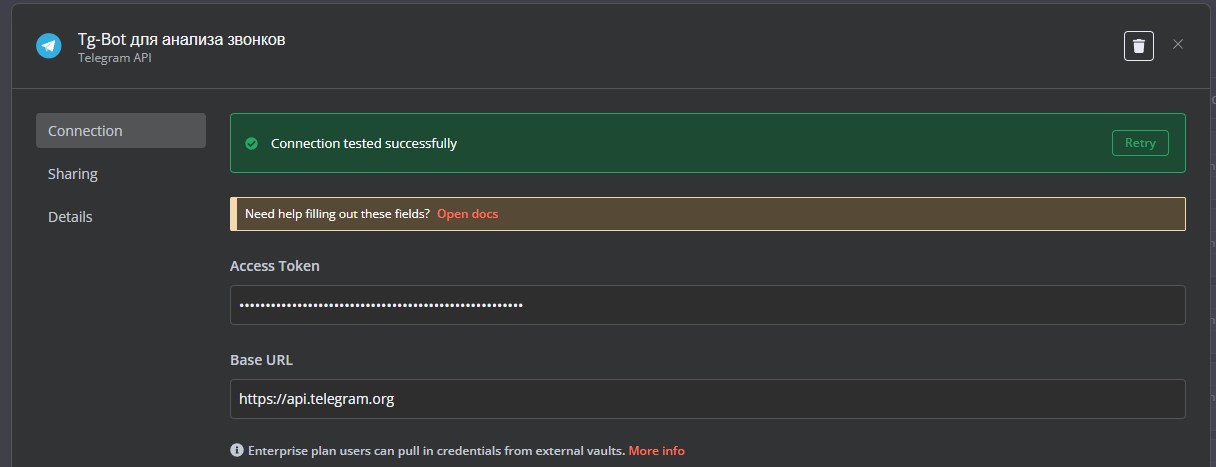1216x467 pixels.
Task: Click the info icon beside Enterprise plan note
Action: (x=237, y=450)
